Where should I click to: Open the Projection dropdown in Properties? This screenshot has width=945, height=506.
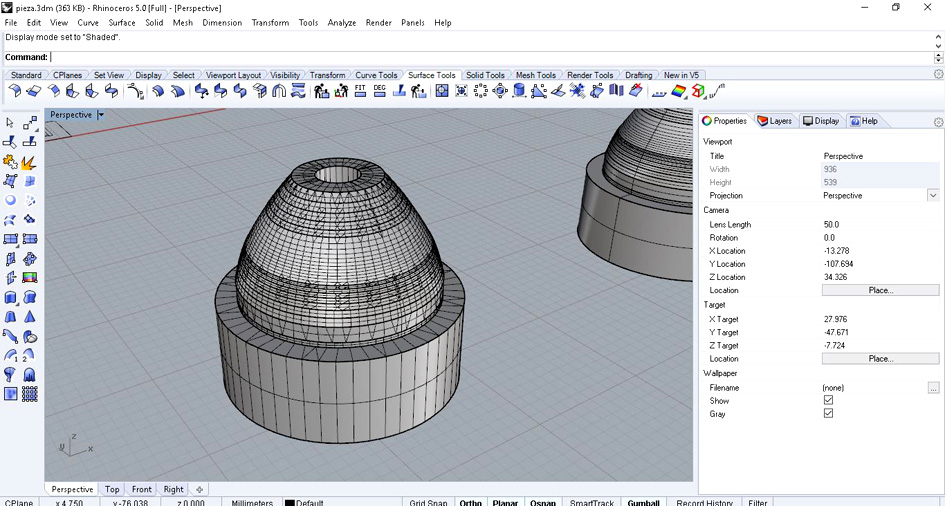click(933, 195)
